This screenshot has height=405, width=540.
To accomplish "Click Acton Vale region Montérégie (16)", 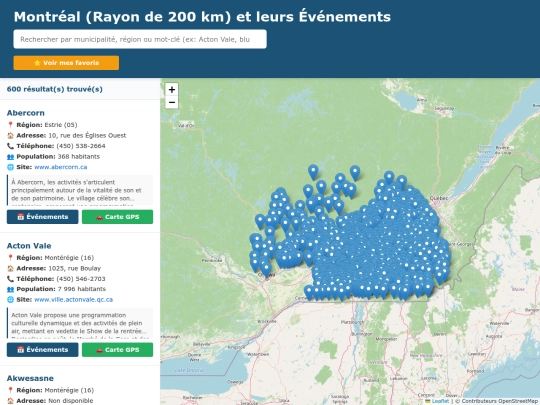I will [x=69, y=258].
